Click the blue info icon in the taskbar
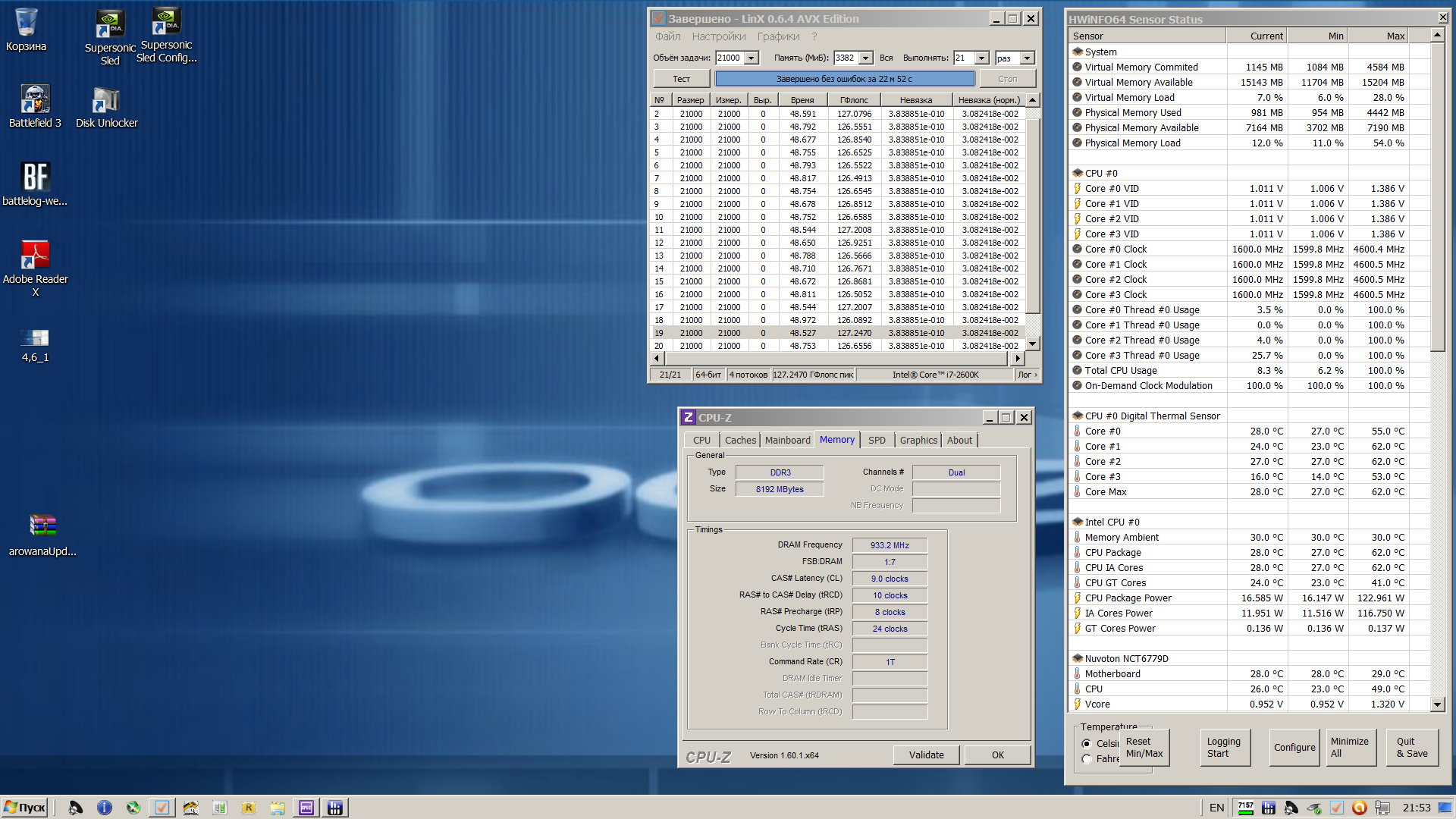This screenshot has height=819, width=1456. [105, 808]
